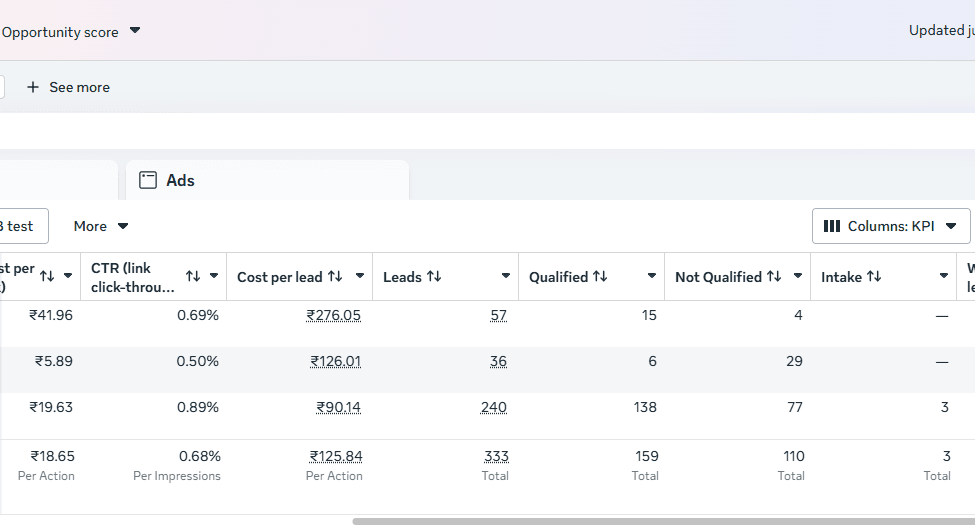Viewport: 975px width, 526px height.
Task: Switch to the Ads tab
Action: pos(267,180)
